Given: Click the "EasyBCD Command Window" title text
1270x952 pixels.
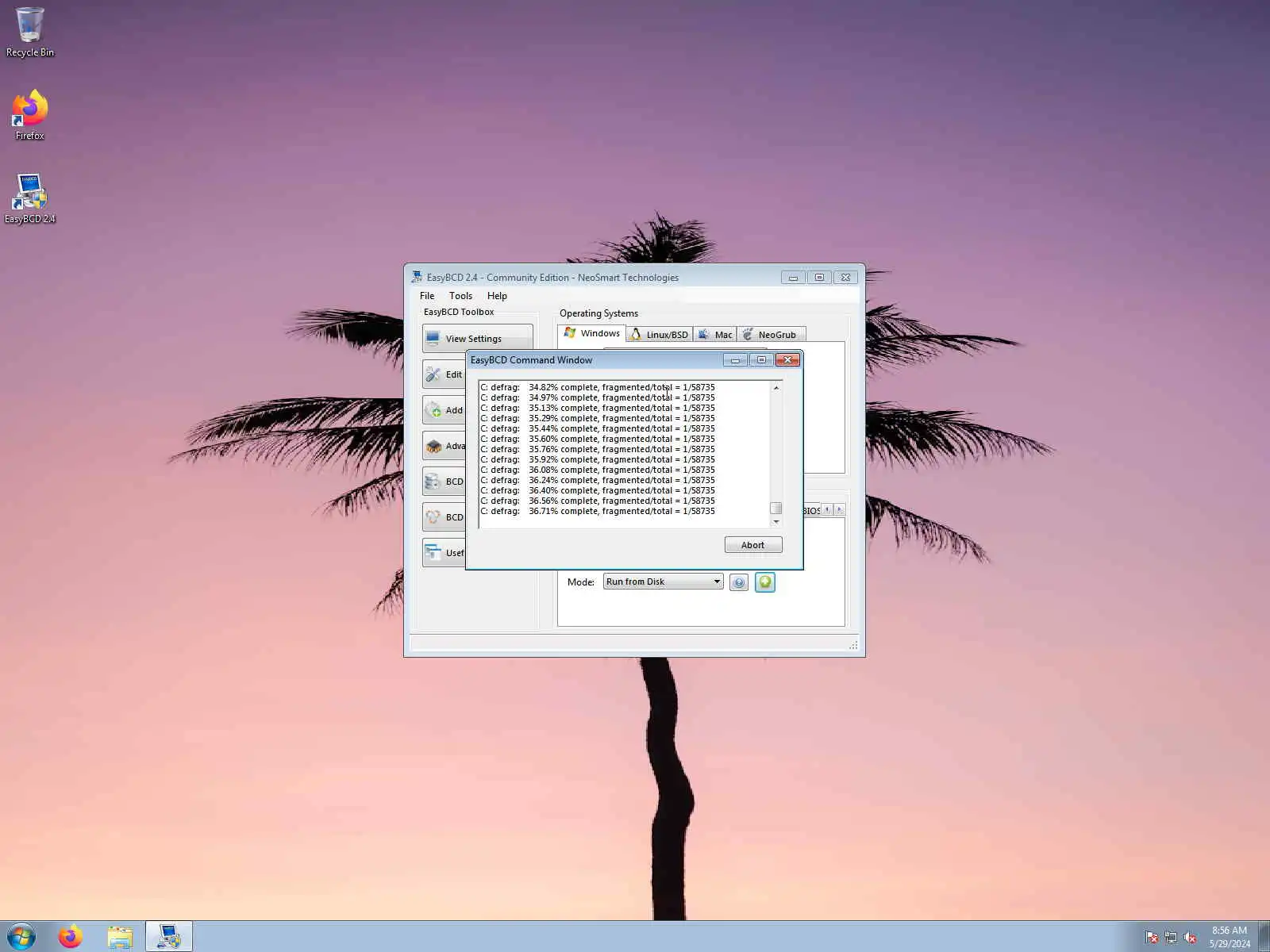Looking at the screenshot, I should pyautogui.click(x=531, y=360).
